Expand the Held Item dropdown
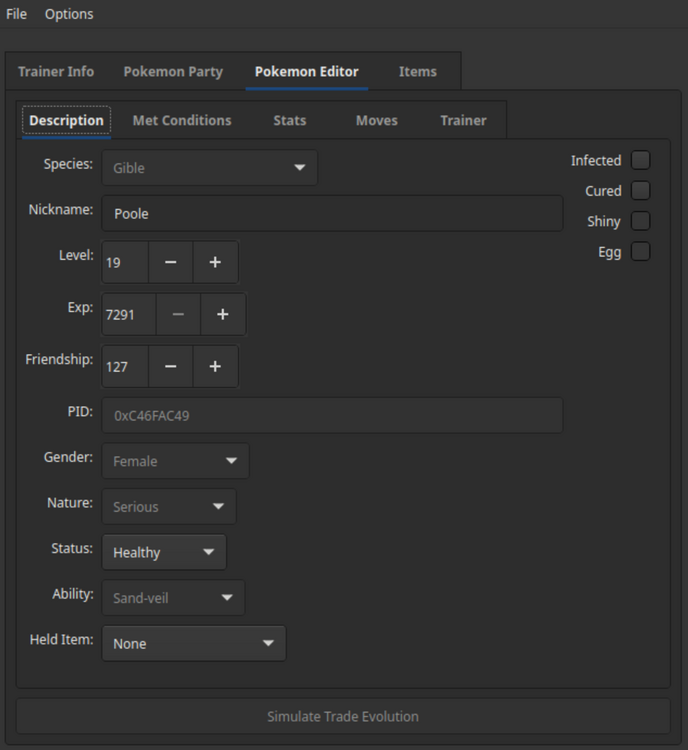This screenshot has width=688, height=750. tap(194, 644)
